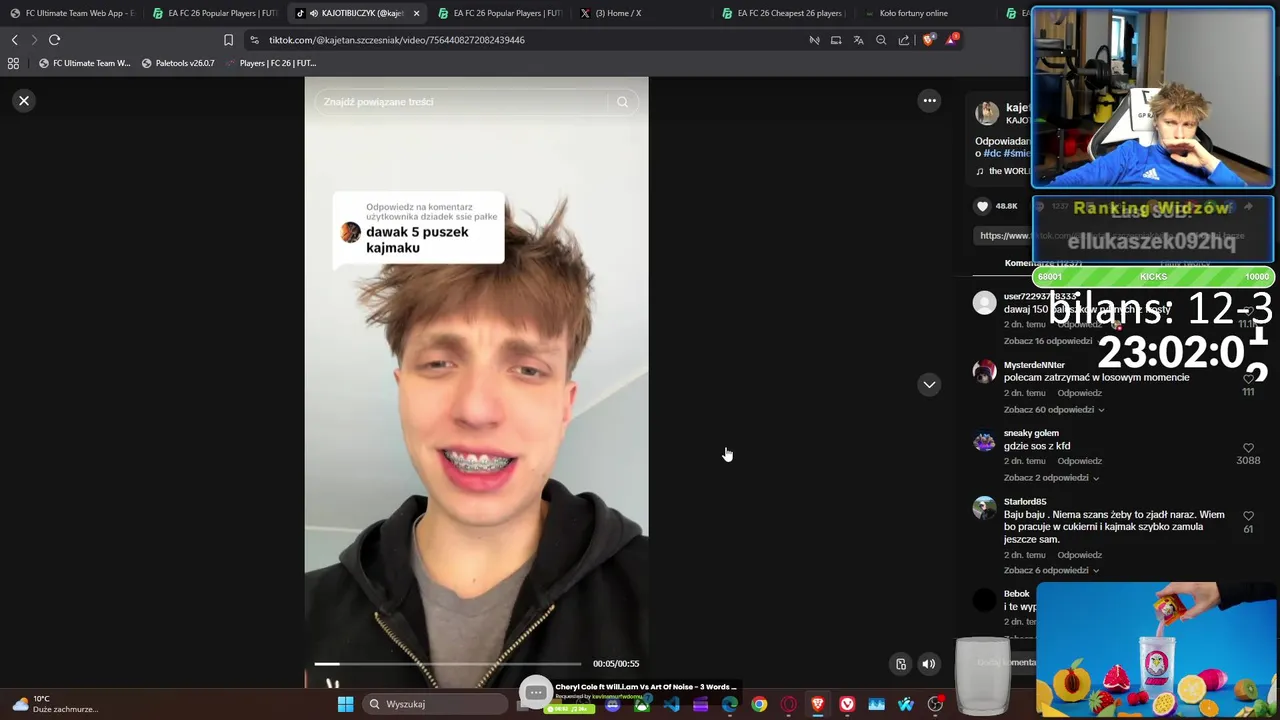Open Opera from taskbar
This screenshot has height=720, width=1280.
789,704
